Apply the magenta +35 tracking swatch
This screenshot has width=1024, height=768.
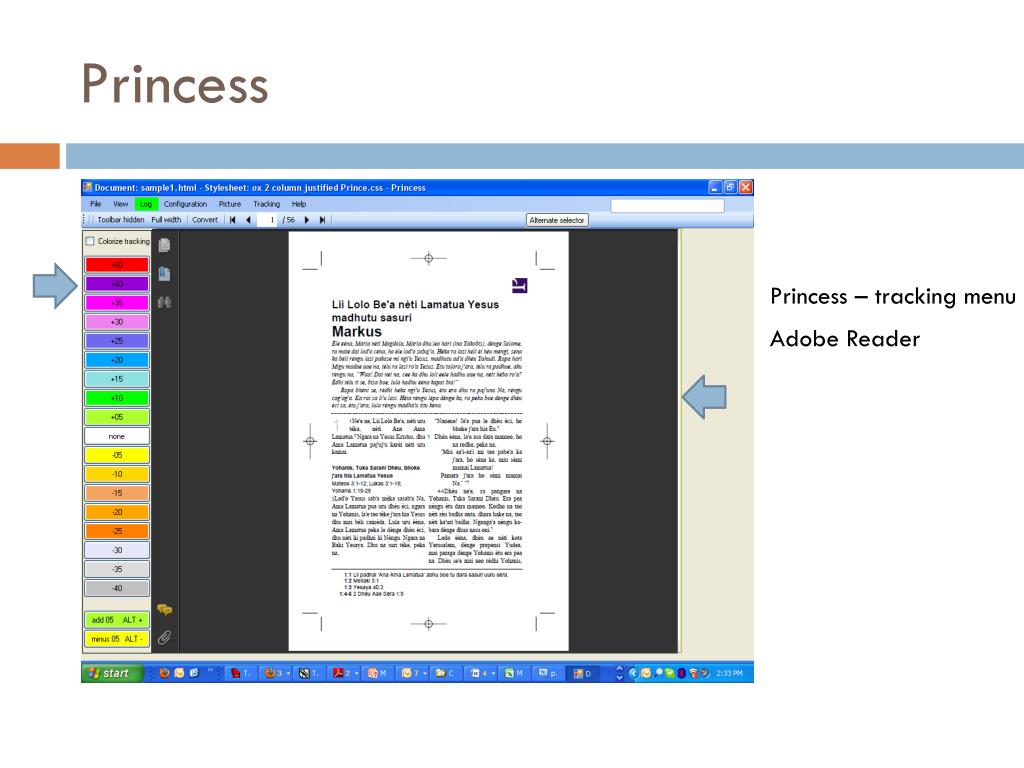117,303
